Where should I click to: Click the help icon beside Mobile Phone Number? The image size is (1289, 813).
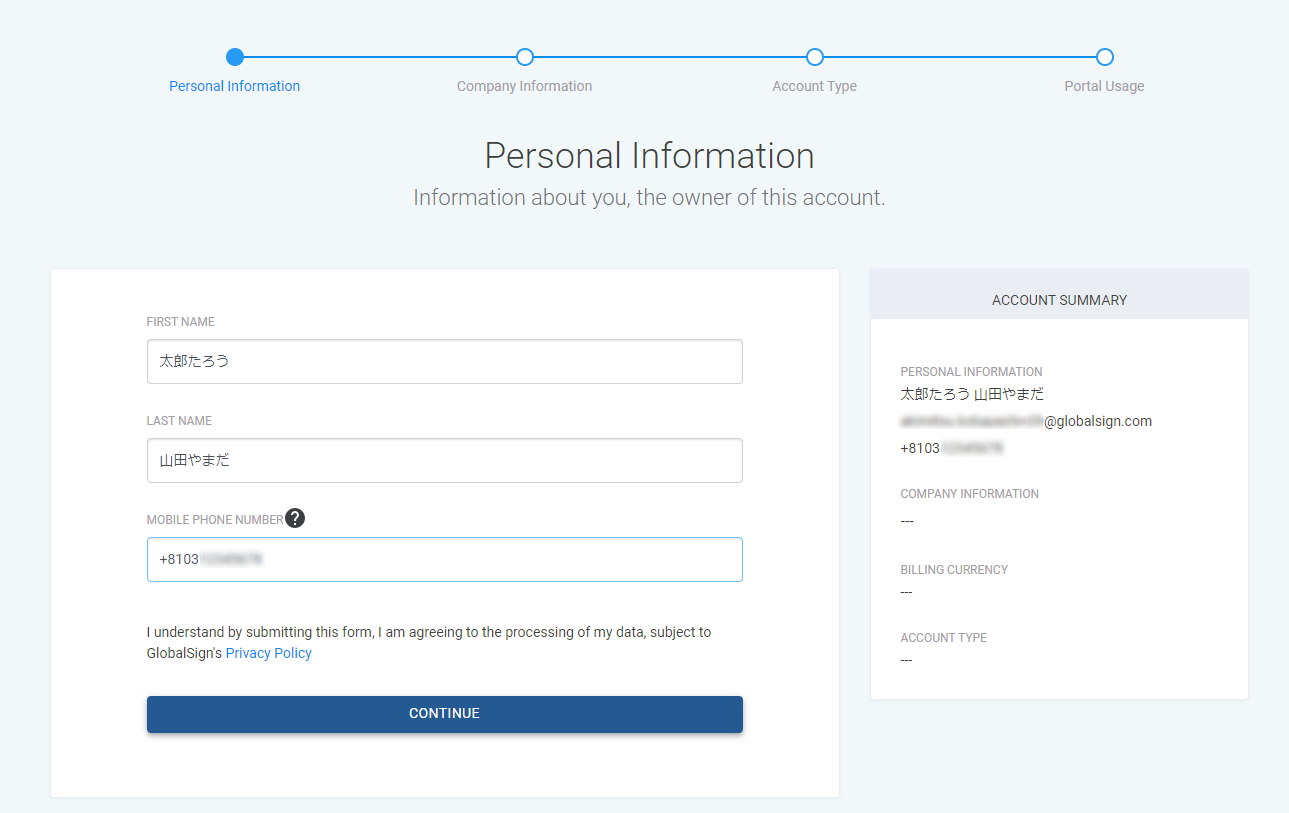(295, 518)
